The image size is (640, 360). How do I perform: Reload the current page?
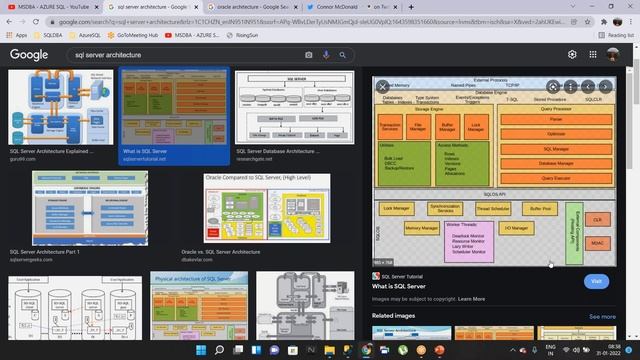(x=36, y=22)
